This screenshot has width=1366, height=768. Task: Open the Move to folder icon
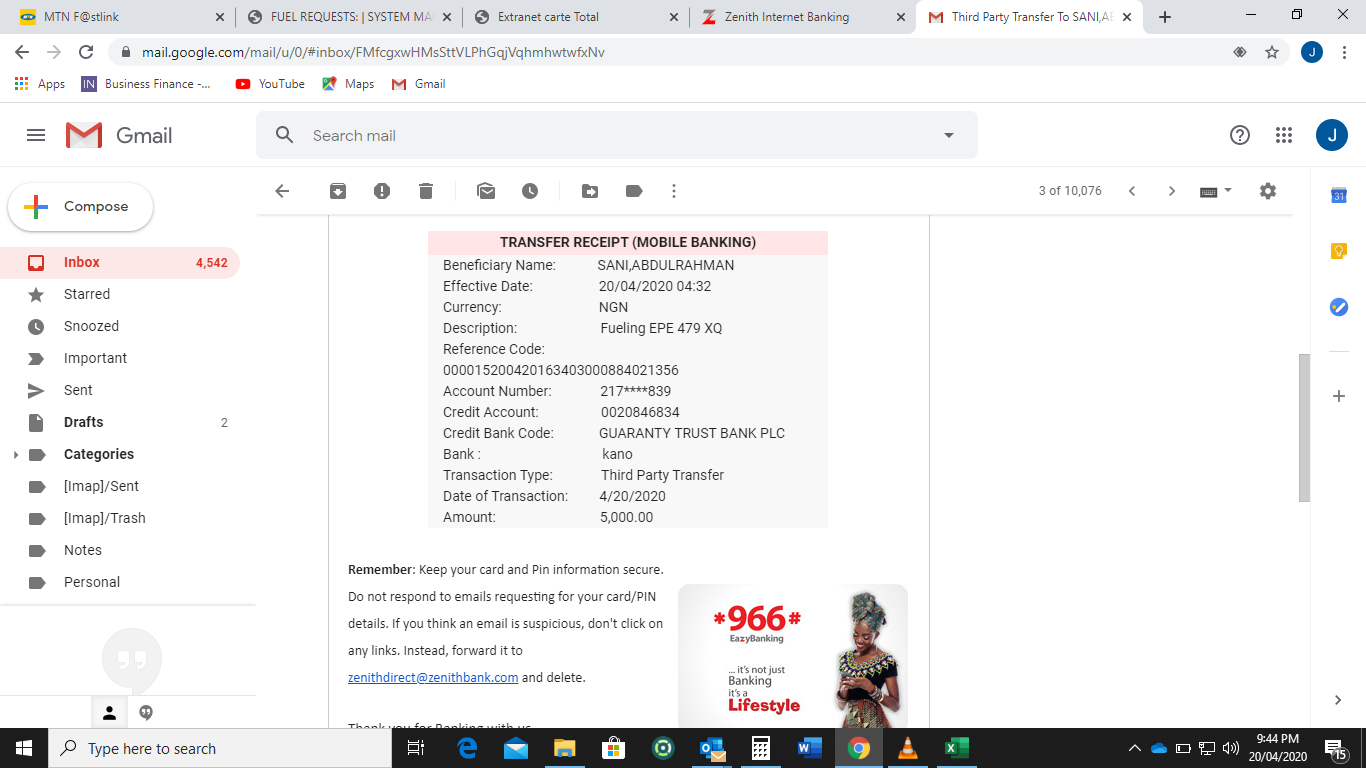click(590, 191)
